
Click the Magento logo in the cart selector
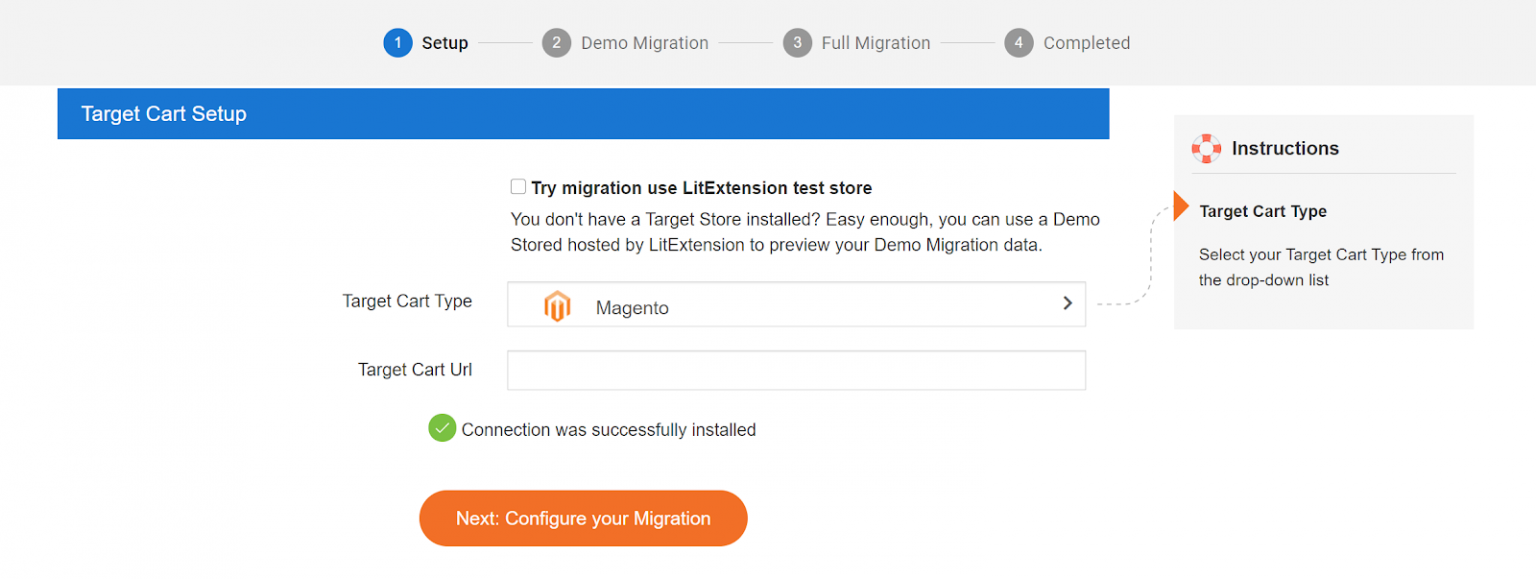pos(557,306)
